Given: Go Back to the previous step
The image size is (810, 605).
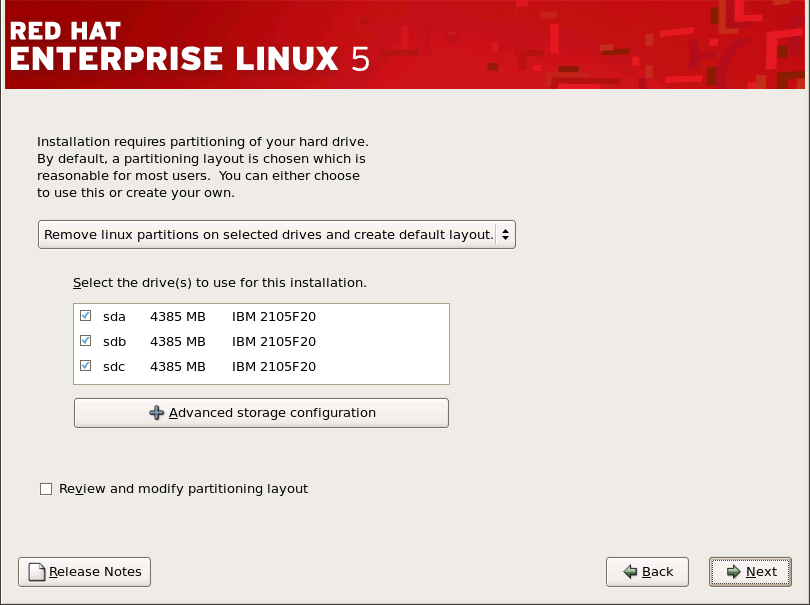Looking at the screenshot, I should [x=647, y=571].
